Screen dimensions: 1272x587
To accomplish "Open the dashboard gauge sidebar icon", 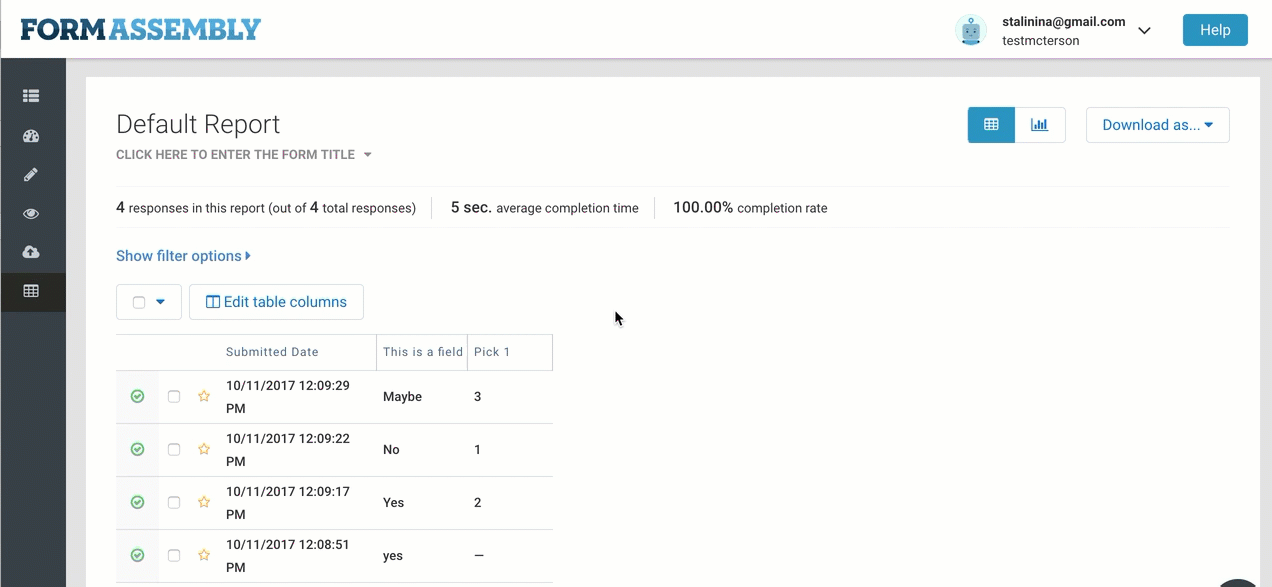I will pyautogui.click(x=31, y=136).
